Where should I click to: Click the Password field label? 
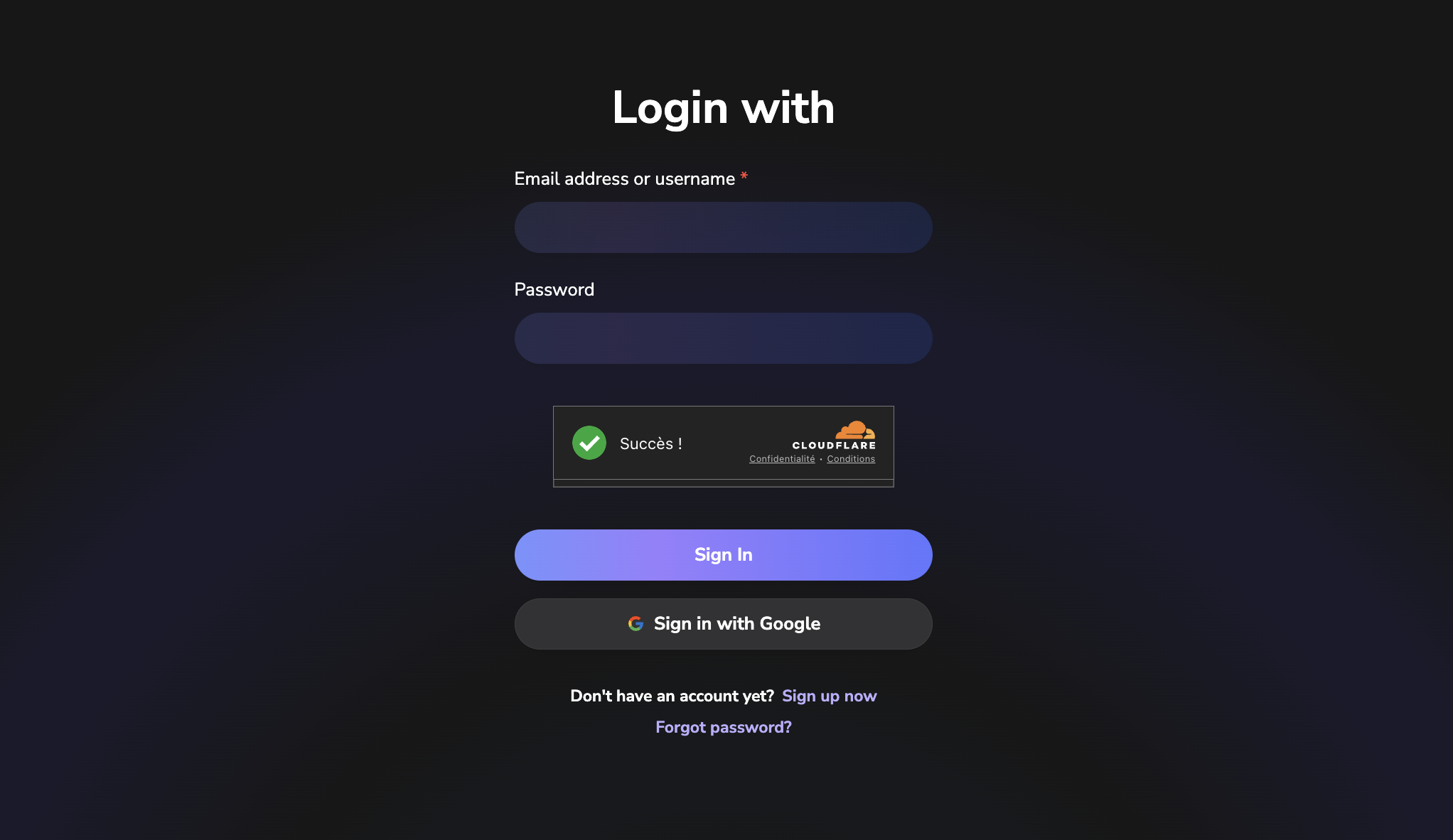554,289
